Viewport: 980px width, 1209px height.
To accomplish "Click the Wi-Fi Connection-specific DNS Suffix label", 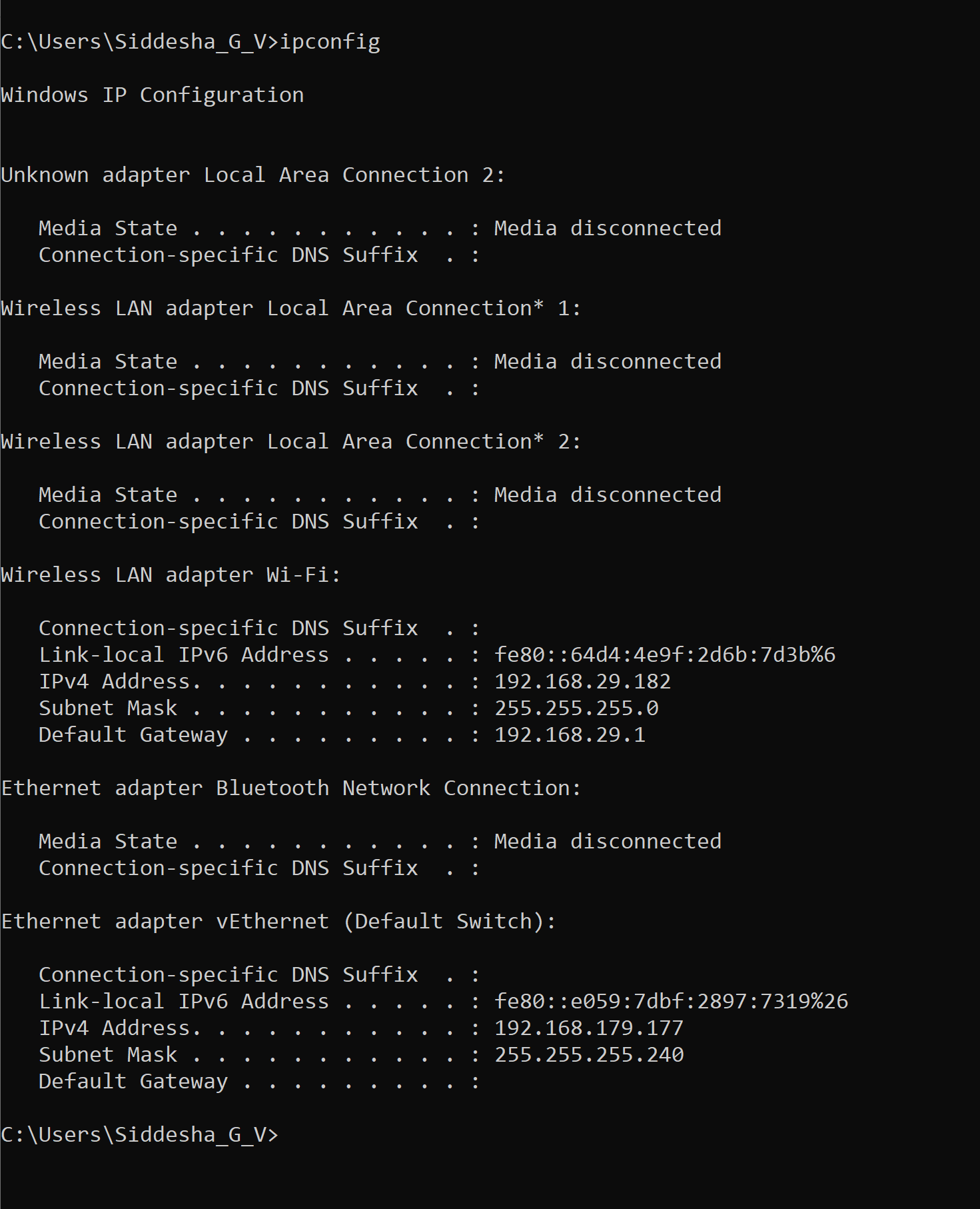I will pos(229,628).
